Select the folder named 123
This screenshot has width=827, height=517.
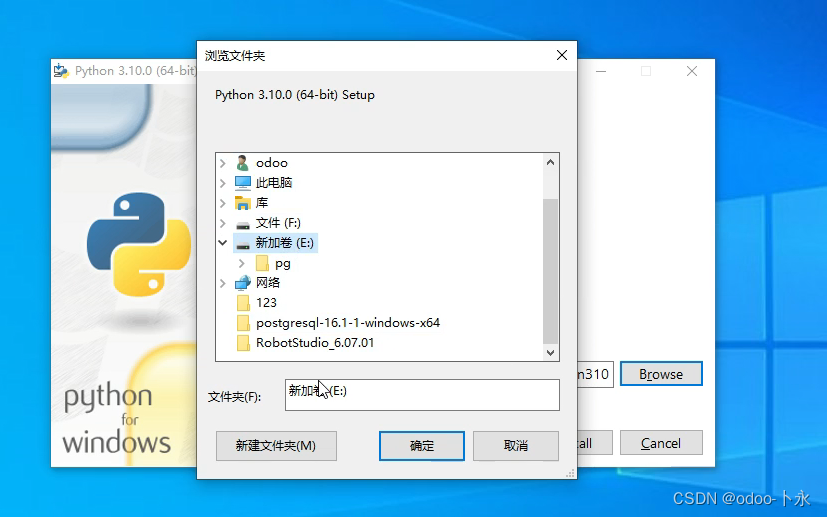coord(266,303)
